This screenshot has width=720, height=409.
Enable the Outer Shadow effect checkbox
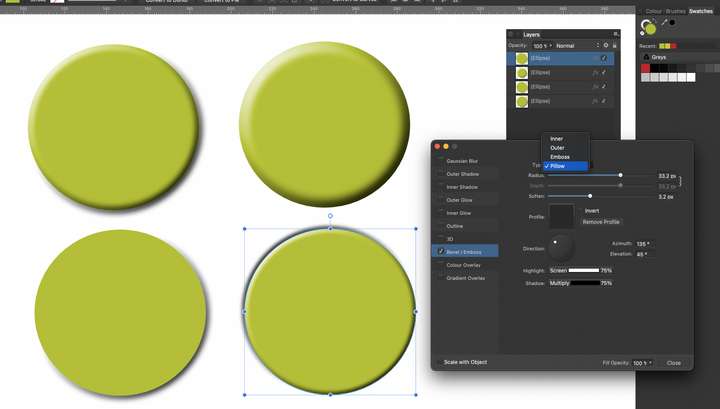441,174
